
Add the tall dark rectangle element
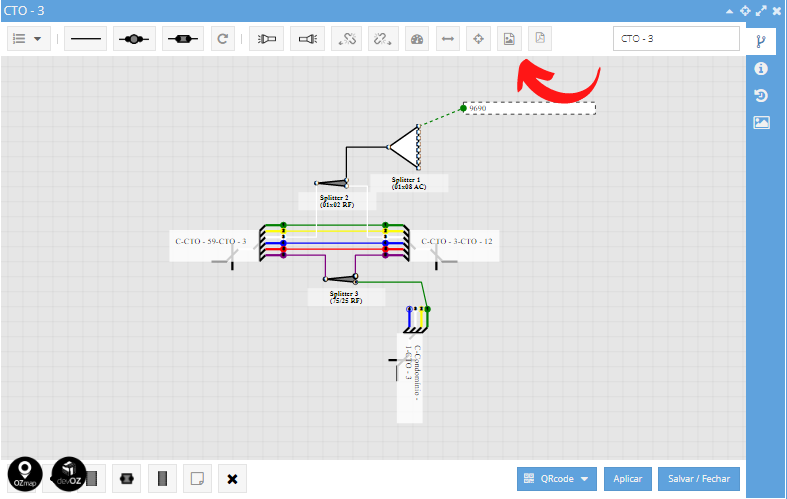point(162,479)
